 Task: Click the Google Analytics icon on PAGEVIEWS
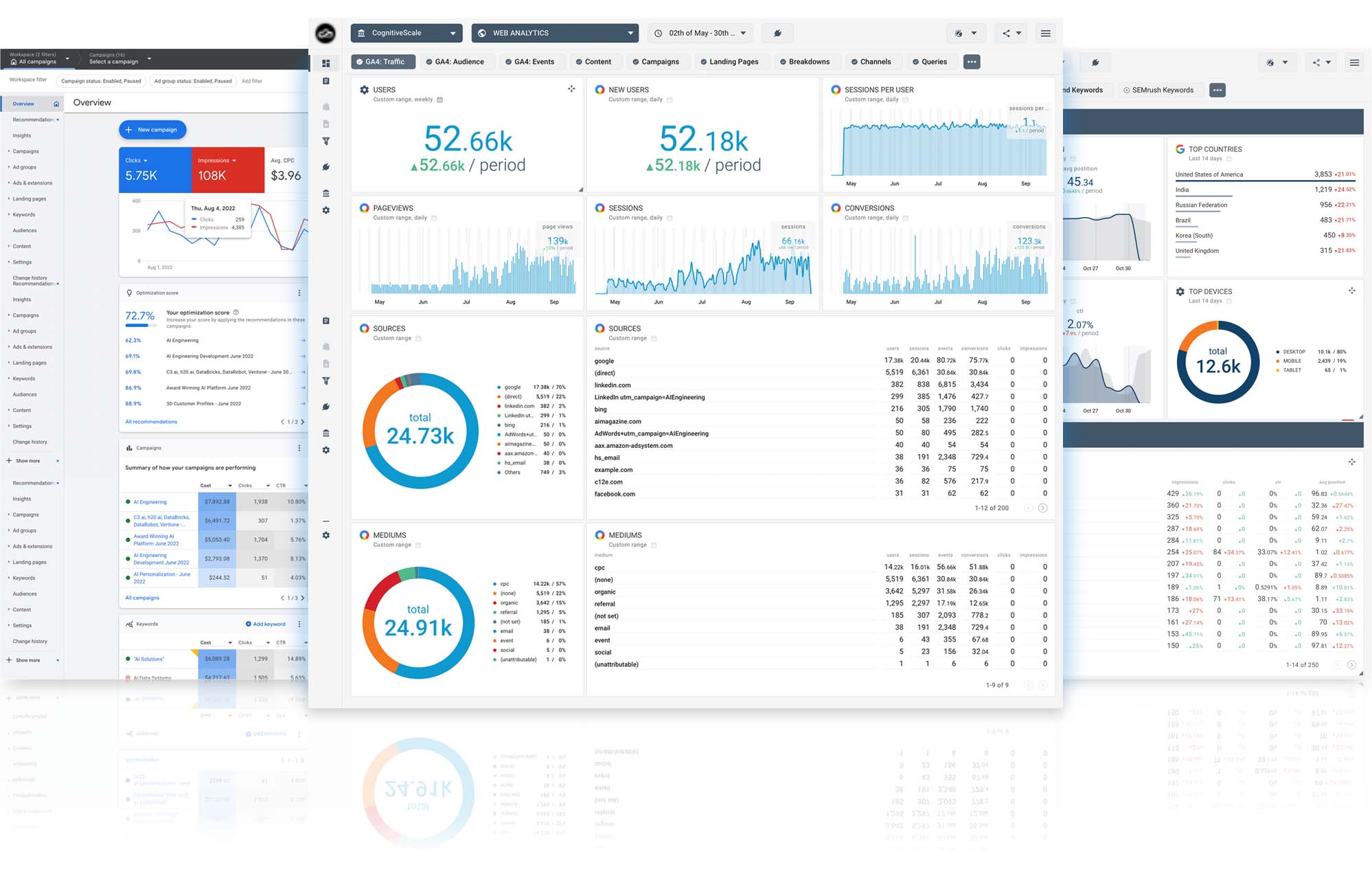pos(365,207)
